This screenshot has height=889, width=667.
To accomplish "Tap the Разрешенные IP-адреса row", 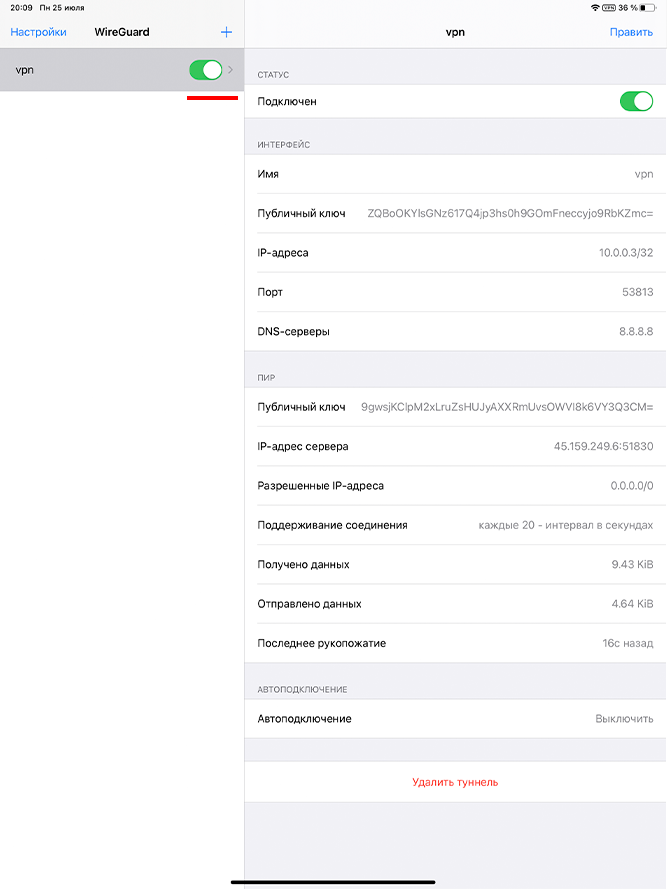I will [455, 485].
